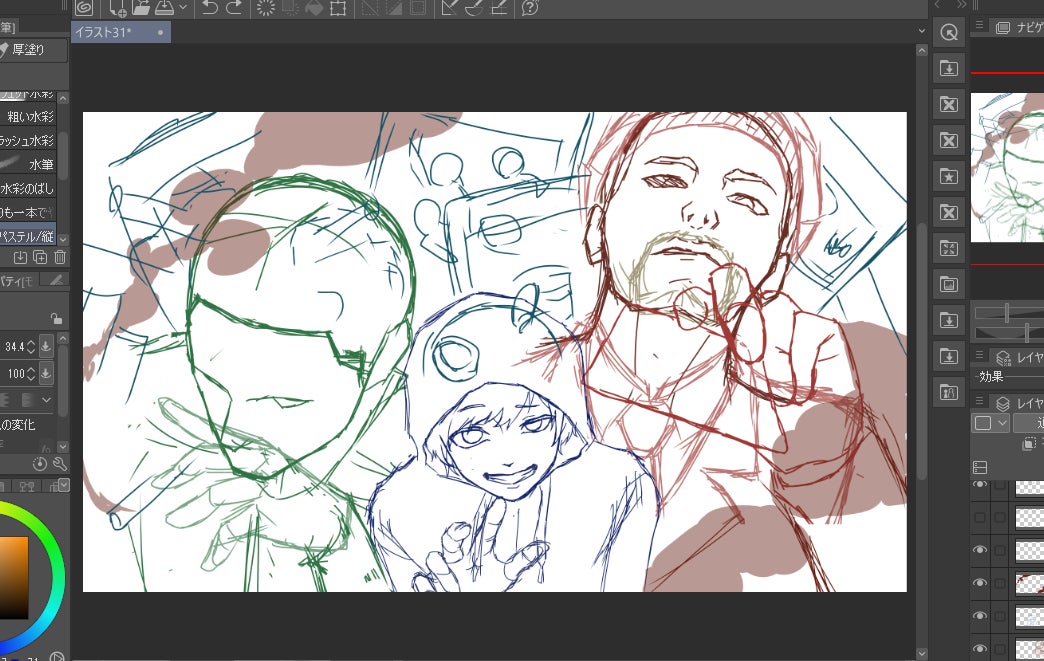Open the Save dropdown arrow in command bar
1044x661 pixels.
[x=183, y=9]
